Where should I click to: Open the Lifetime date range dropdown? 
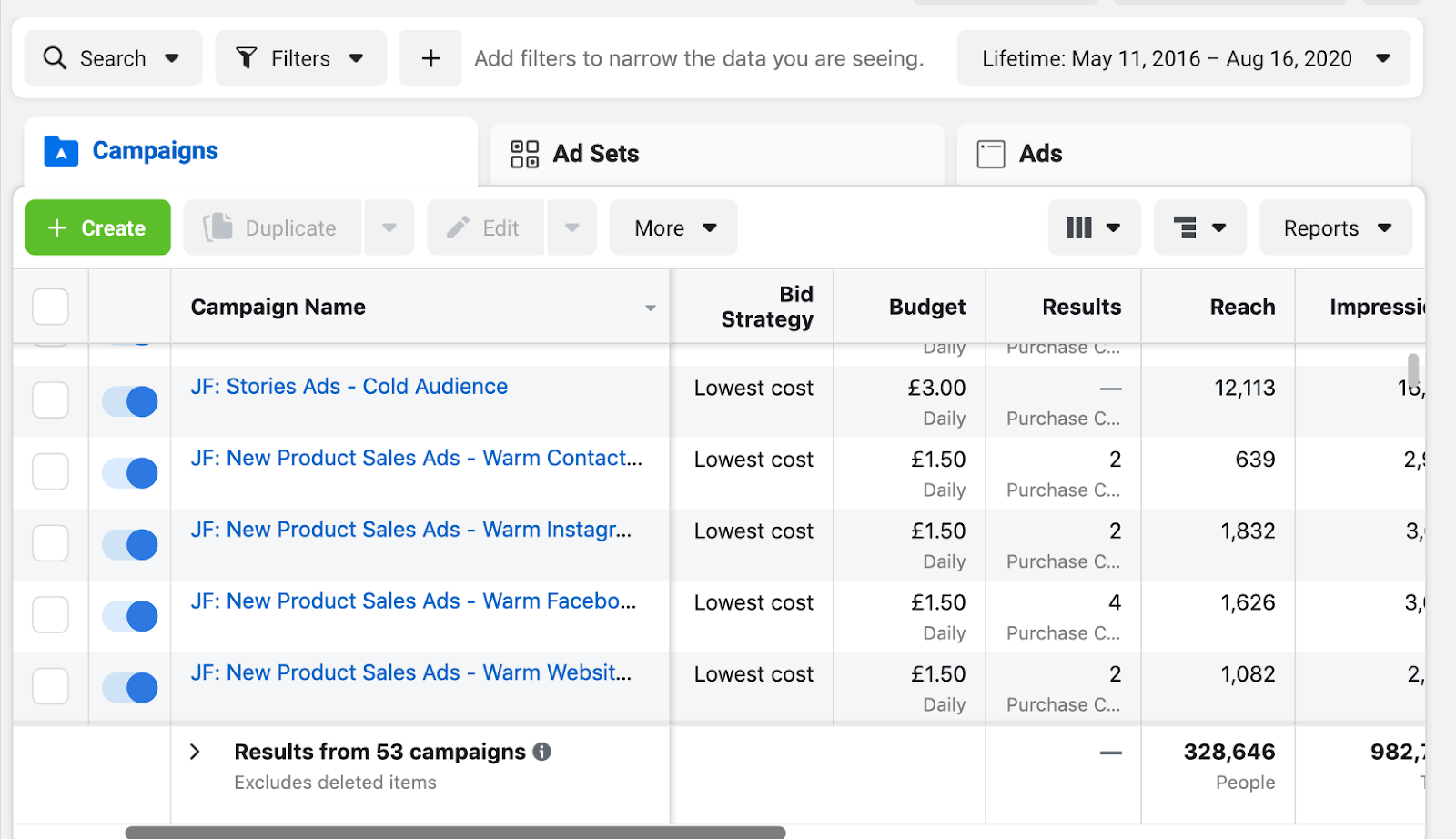coord(1184,59)
